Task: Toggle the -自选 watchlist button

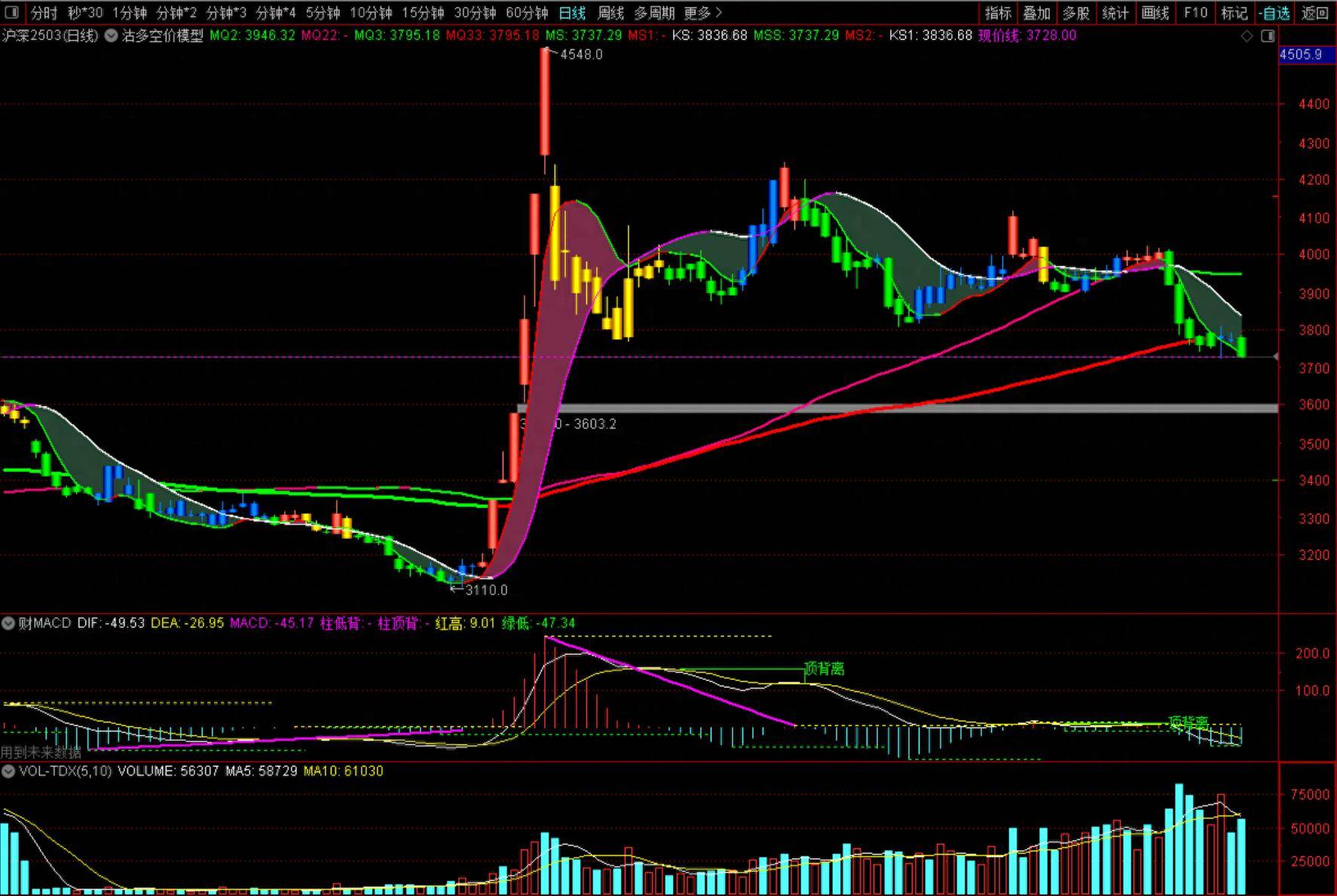Action: coord(1274,13)
